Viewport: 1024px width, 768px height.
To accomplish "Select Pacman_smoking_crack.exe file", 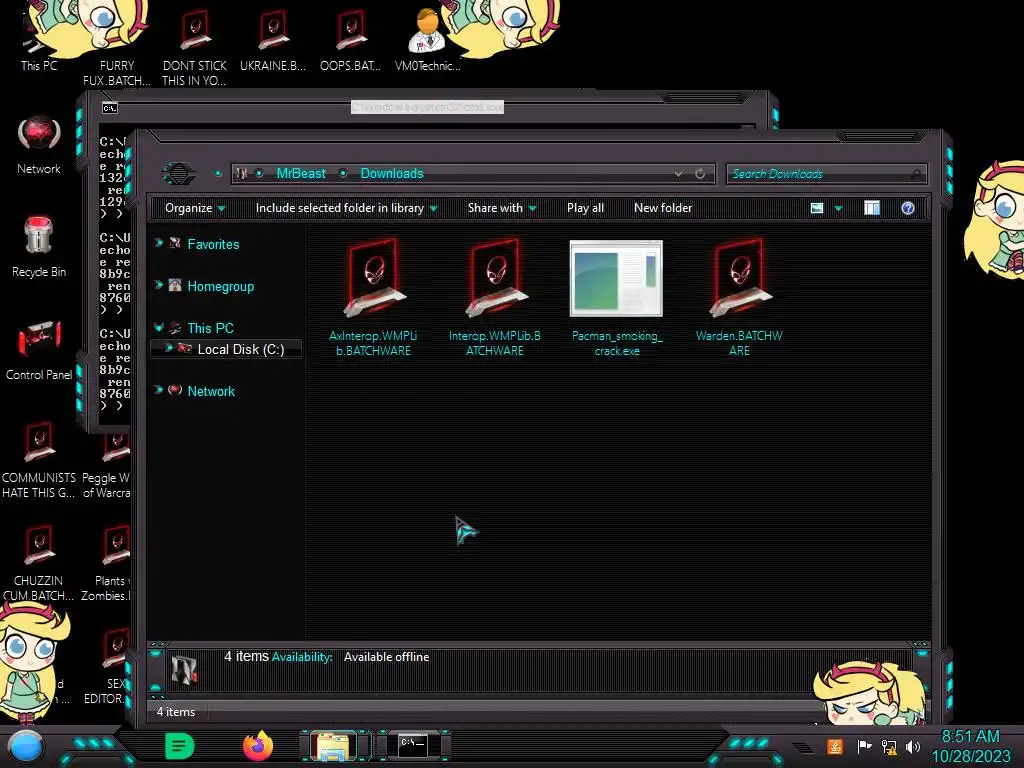I will (616, 298).
